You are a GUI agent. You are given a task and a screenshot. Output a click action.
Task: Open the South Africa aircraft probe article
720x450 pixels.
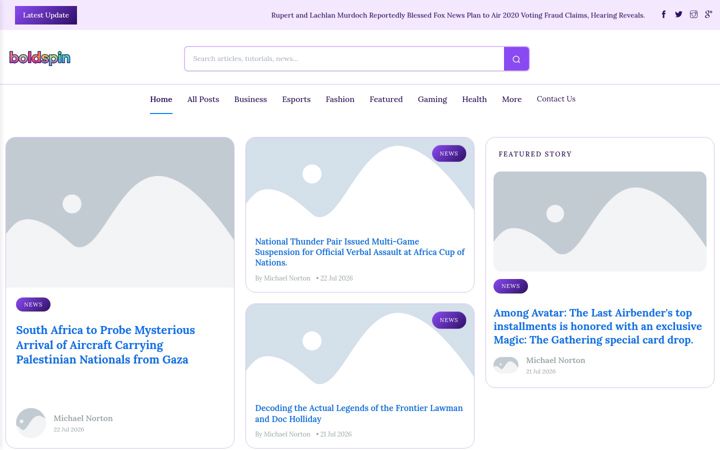(106, 345)
